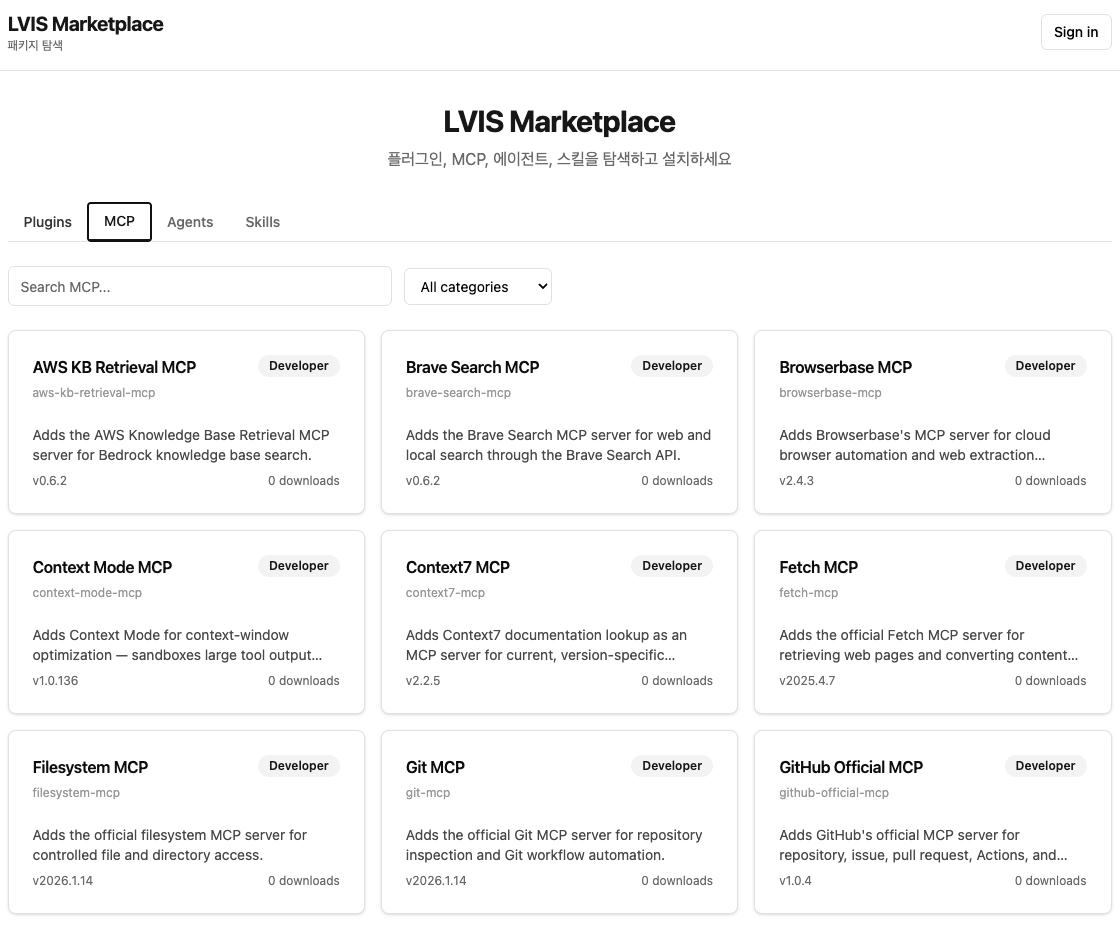Click version v2.2.5 on Context7 card

tap(423, 681)
